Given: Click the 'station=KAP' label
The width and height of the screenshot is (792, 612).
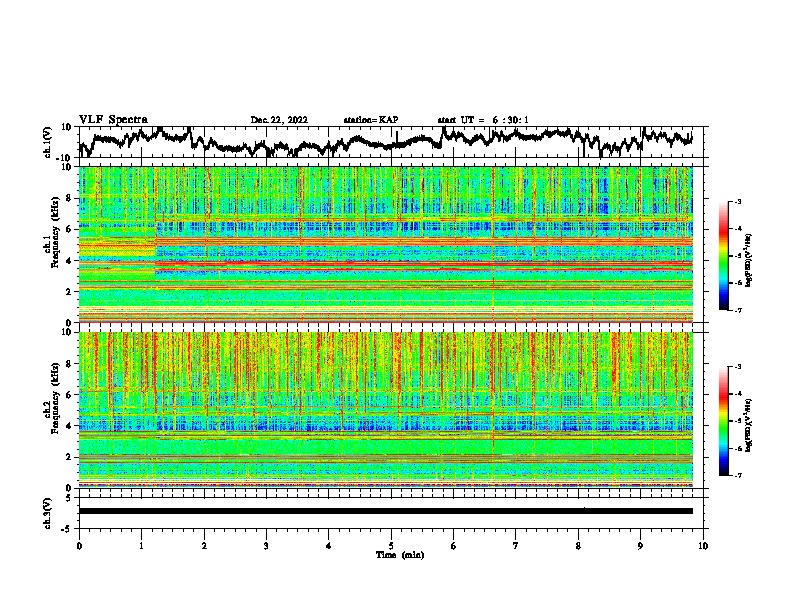Looking at the screenshot, I should (x=371, y=120).
